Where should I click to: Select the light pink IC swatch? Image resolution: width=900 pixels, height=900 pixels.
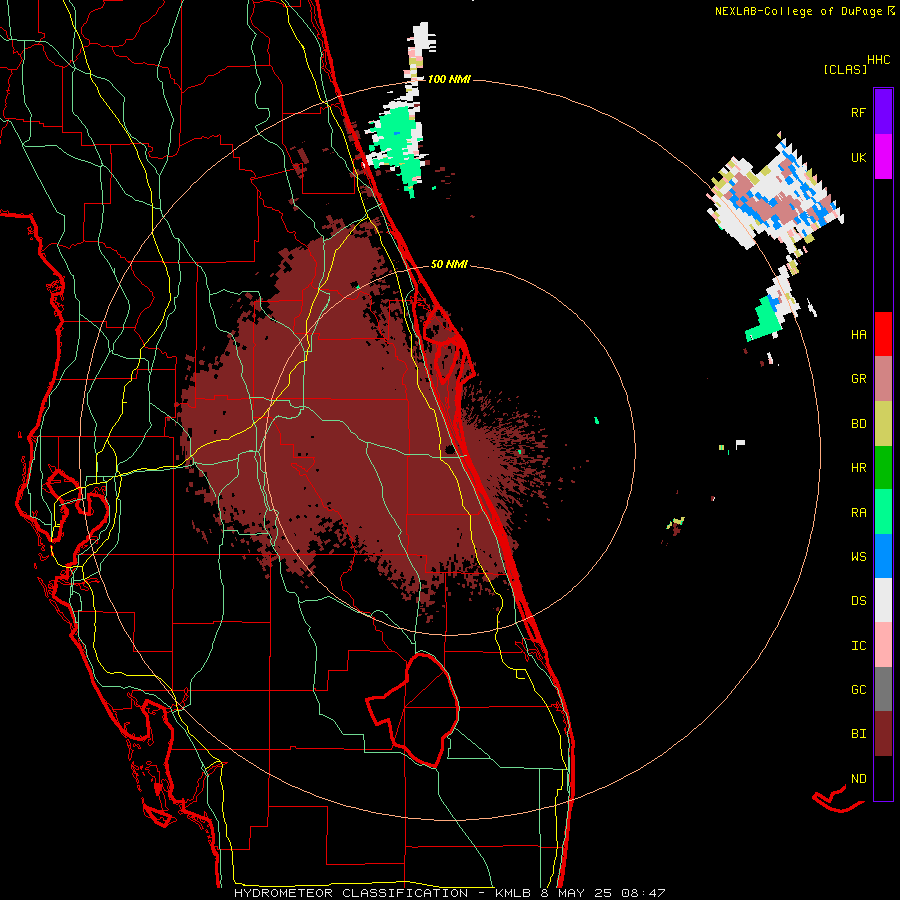click(883, 645)
